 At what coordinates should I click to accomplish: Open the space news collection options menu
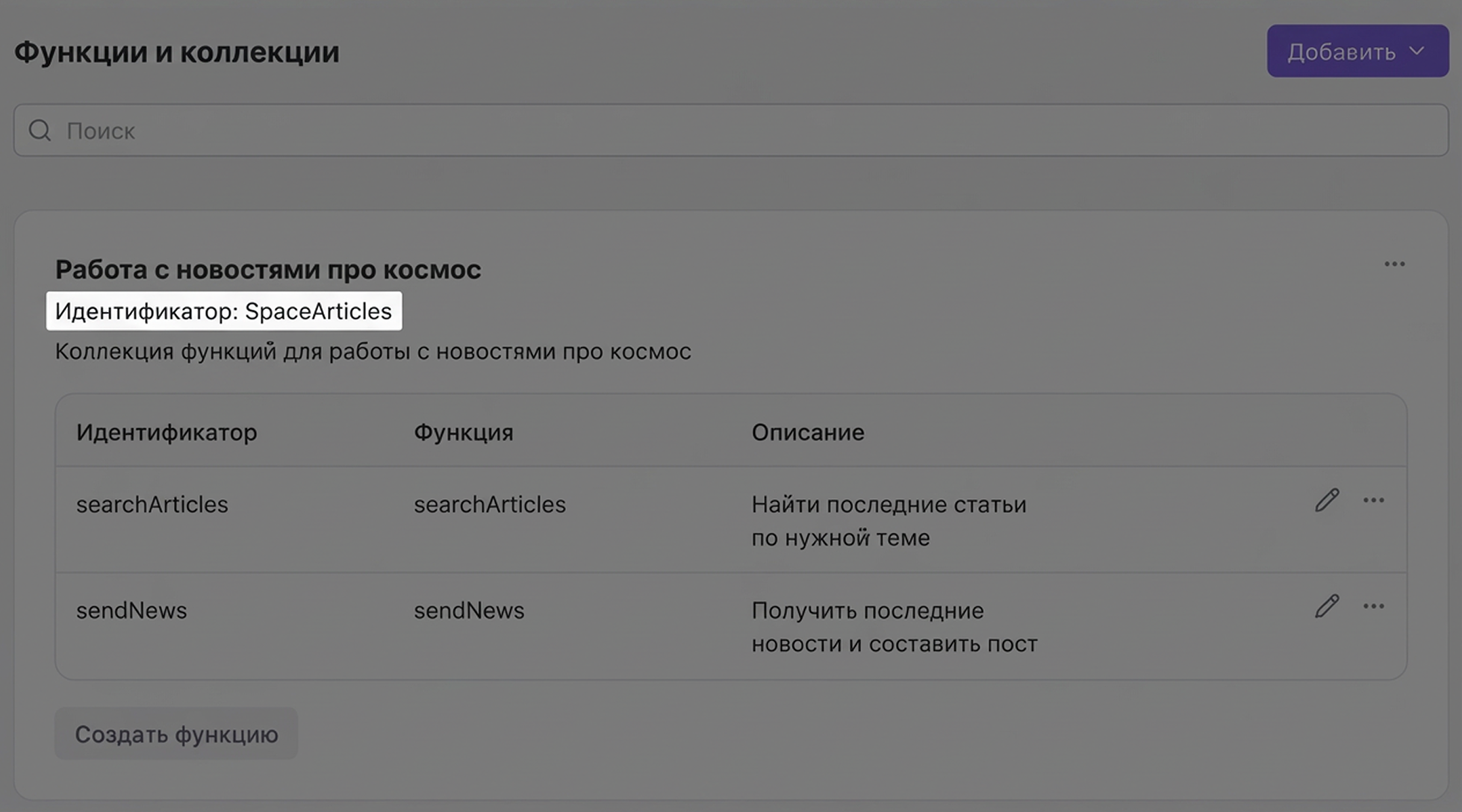1394,264
